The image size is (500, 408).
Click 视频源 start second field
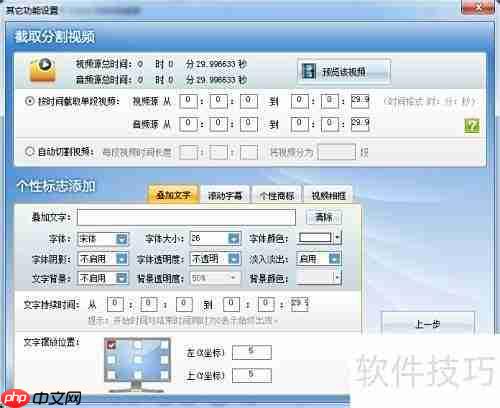pyautogui.click(x=249, y=101)
